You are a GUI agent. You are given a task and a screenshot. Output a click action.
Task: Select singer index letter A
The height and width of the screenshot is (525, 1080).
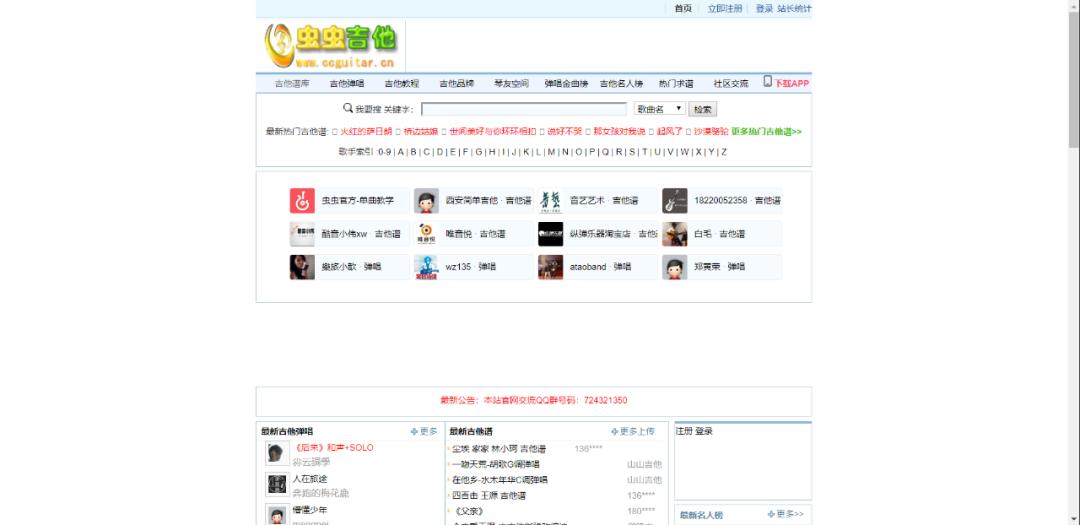[400, 152]
